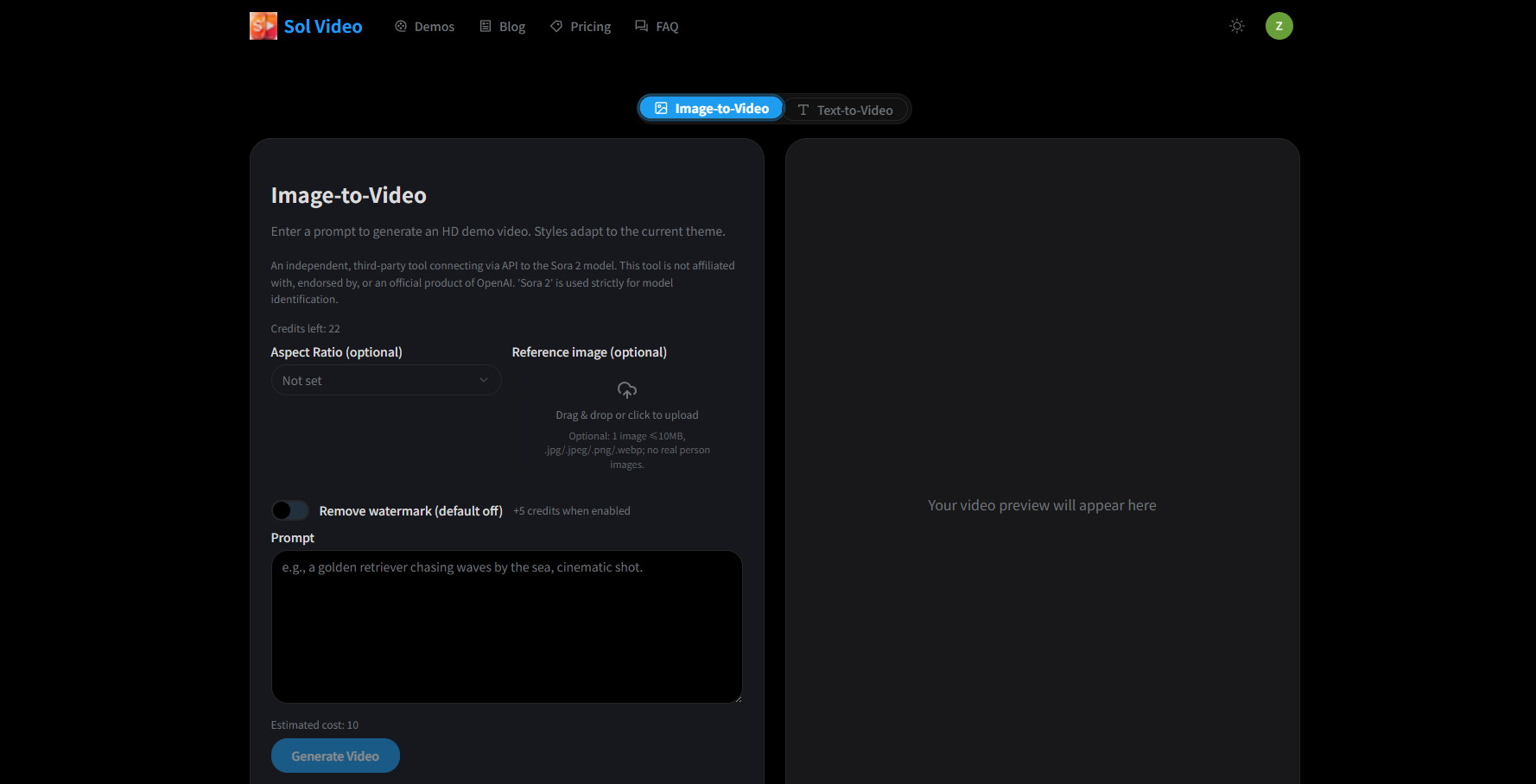Click the chevron in Not set selector
Viewport: 1536px width, 784px height.
(x=484, y=381)
